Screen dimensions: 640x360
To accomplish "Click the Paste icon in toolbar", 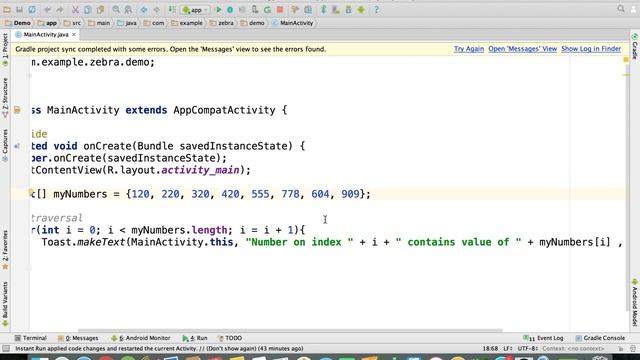I will [x=100, y=9].
